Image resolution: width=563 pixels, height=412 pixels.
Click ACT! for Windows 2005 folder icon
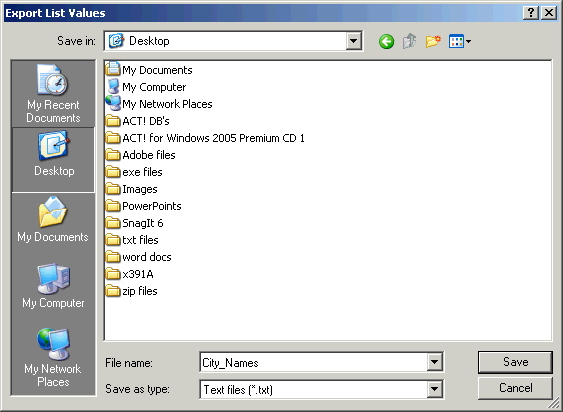(x=113, y=138)
